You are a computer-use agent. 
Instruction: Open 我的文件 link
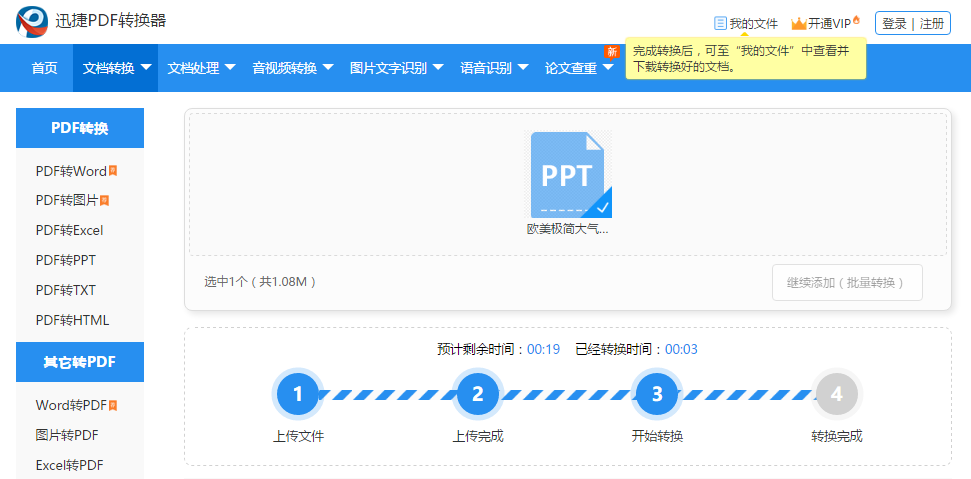(754, 24)
